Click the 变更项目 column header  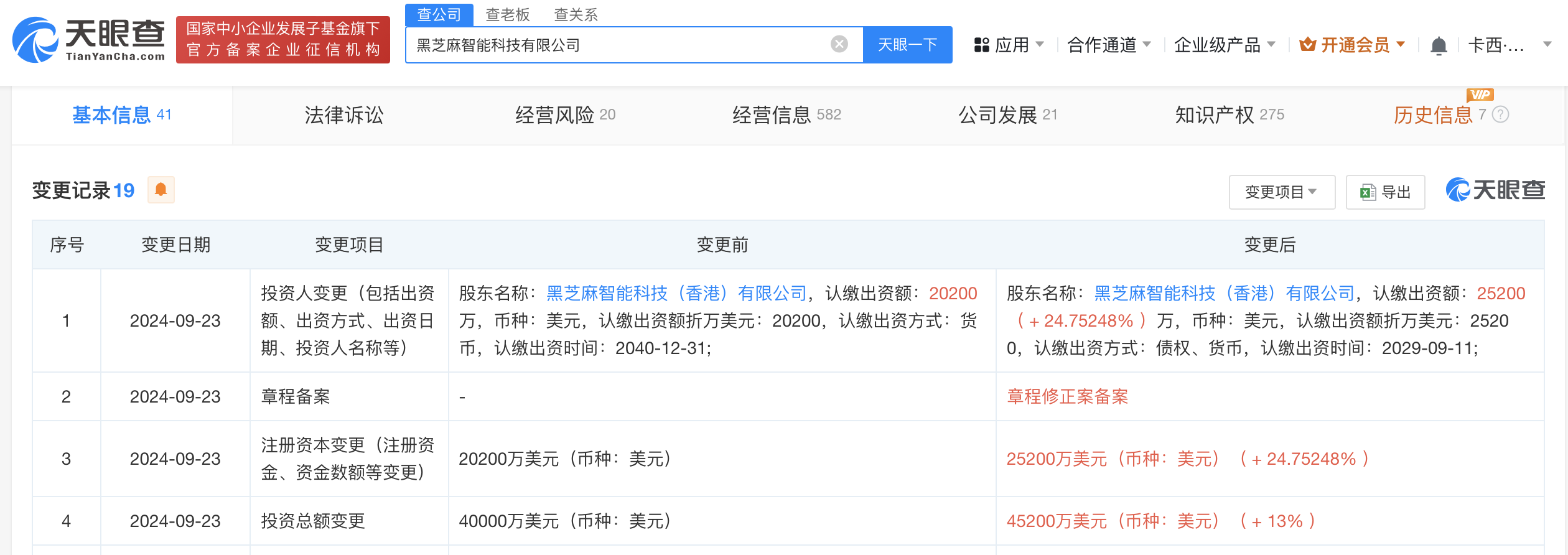point(349,245)
